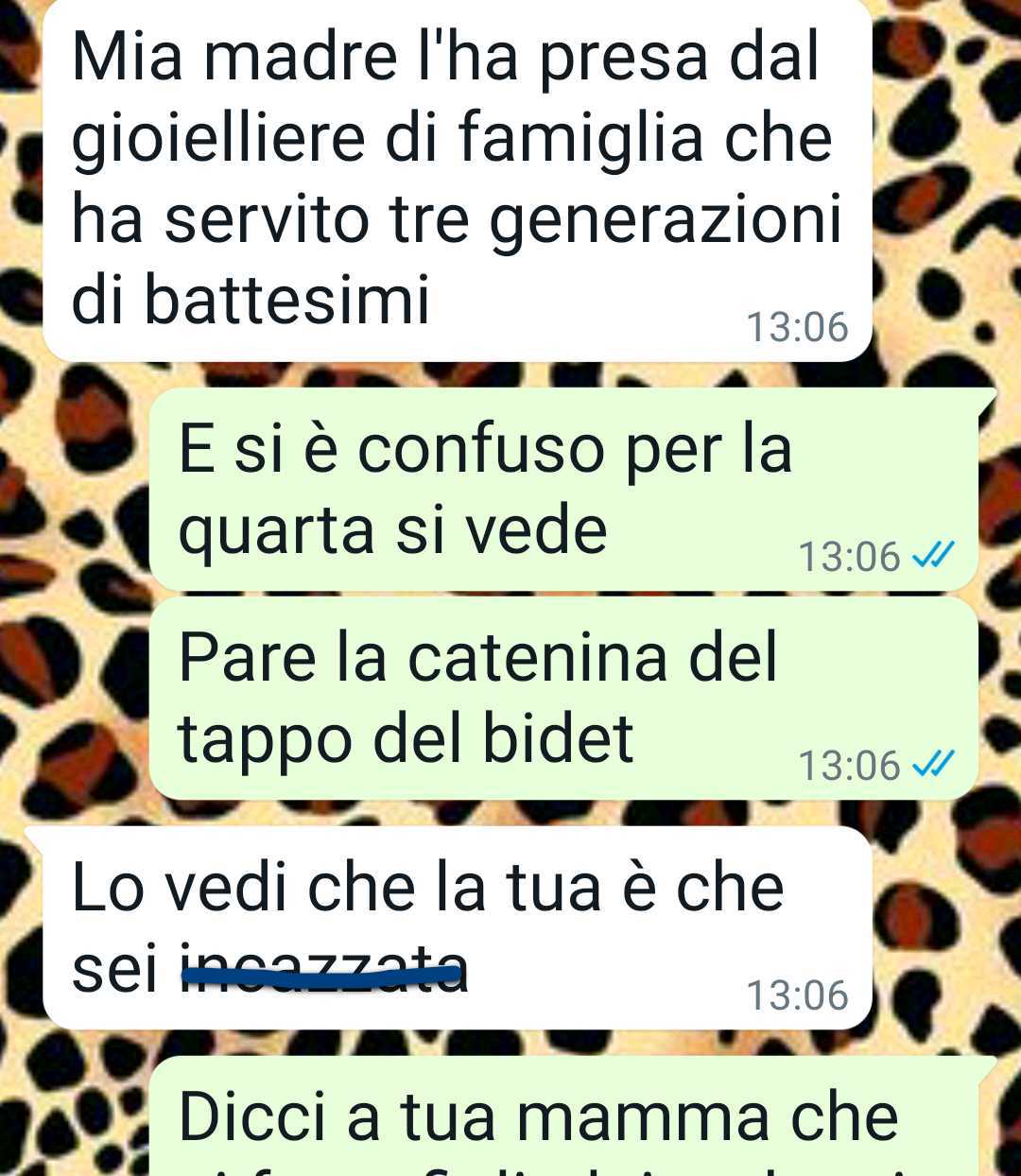
Task: Tap the "Mia madre l'ha presa" message bubble
Action: 457,180
